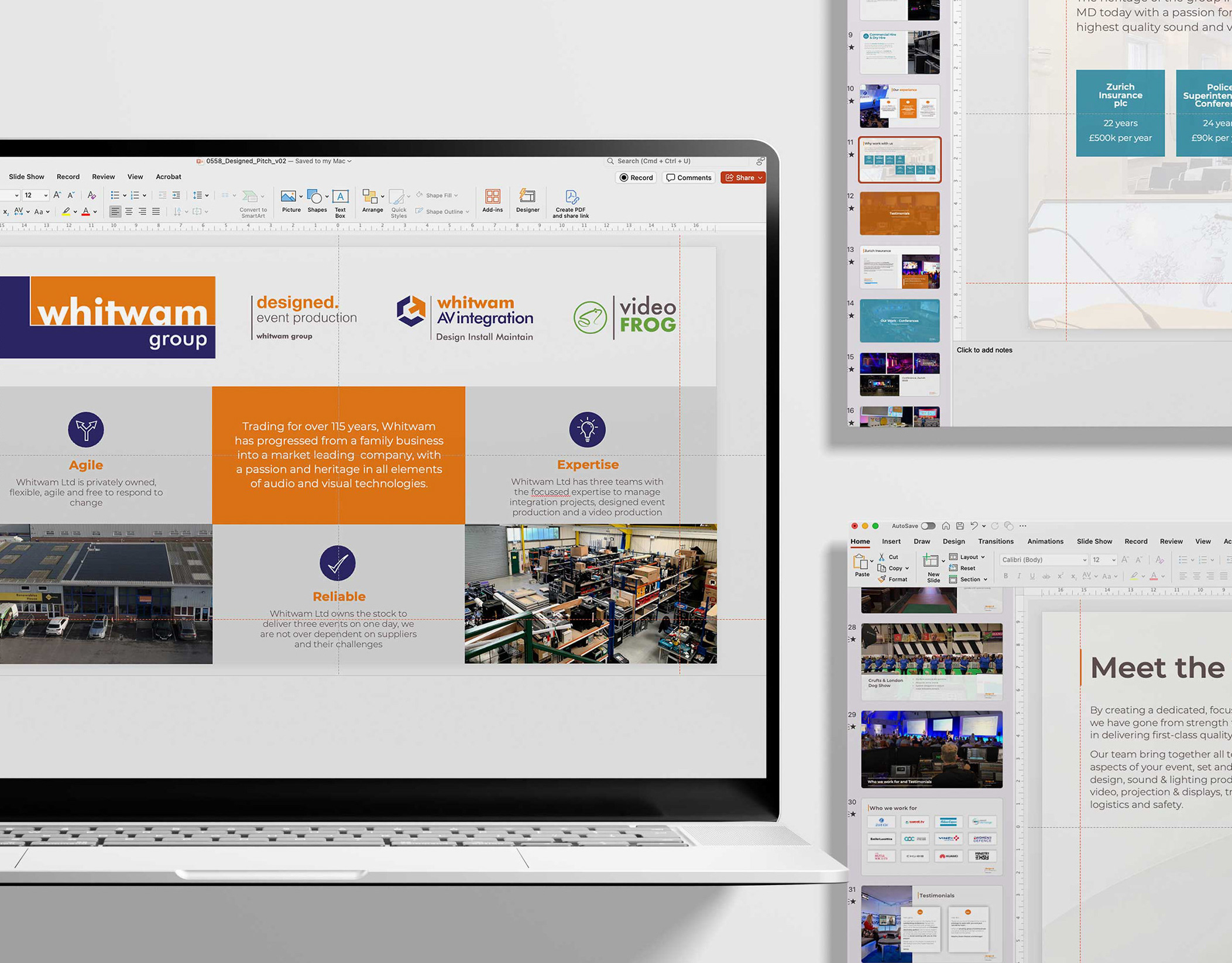The height and width of the screenshot is (963, 1232).
Task: Expand file title 'Saved to my Mac' chevron
Action: 350,161
